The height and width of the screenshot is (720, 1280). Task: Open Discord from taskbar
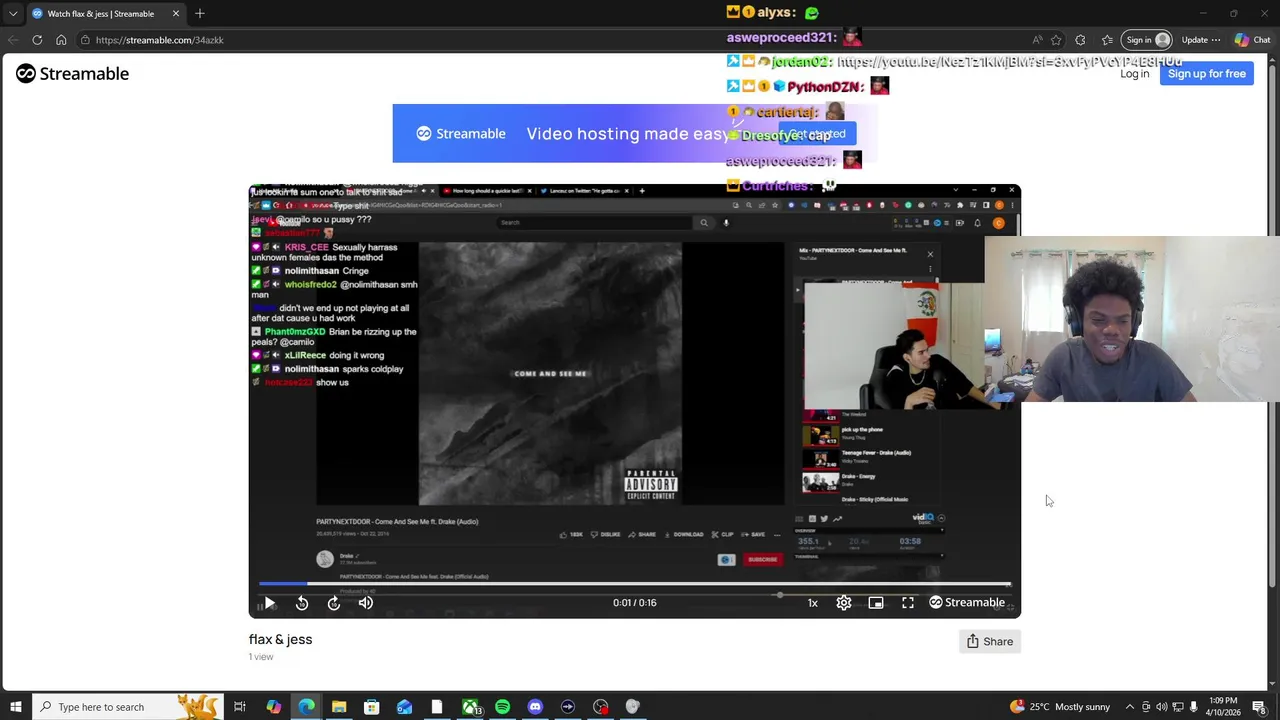point(535,707)
